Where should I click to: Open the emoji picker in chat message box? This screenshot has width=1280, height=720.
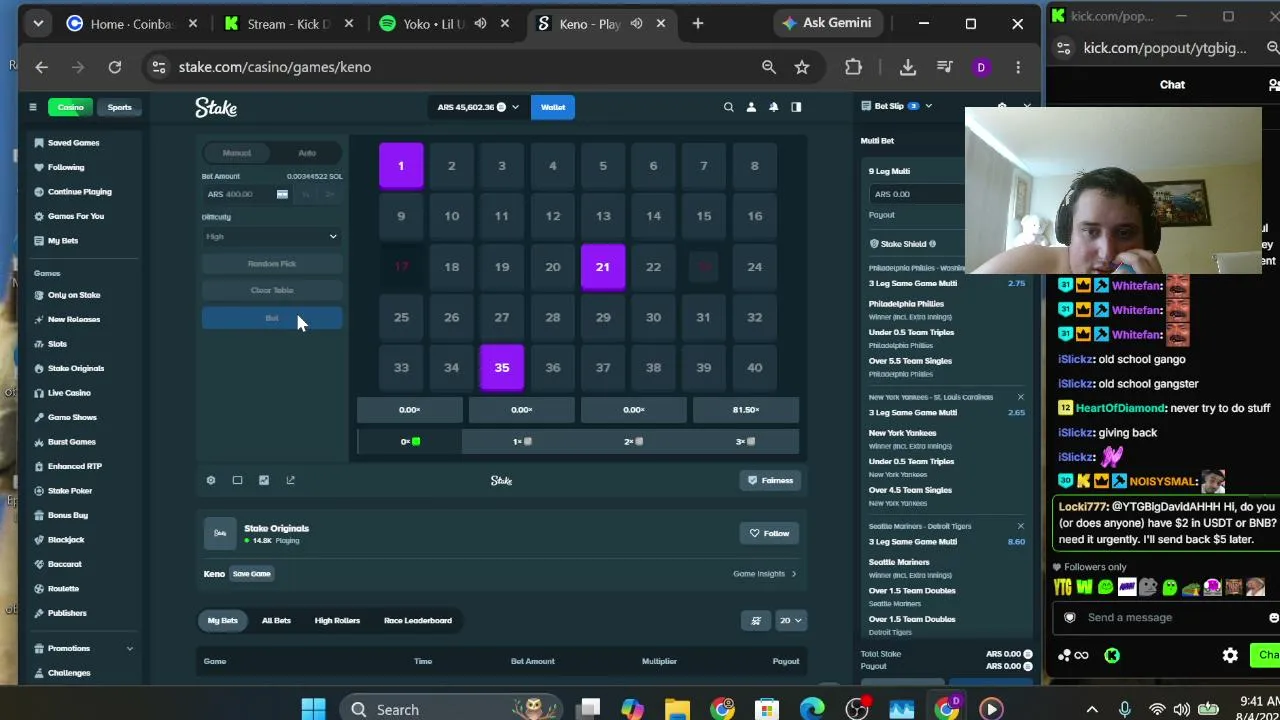(x=1273, y=617)
